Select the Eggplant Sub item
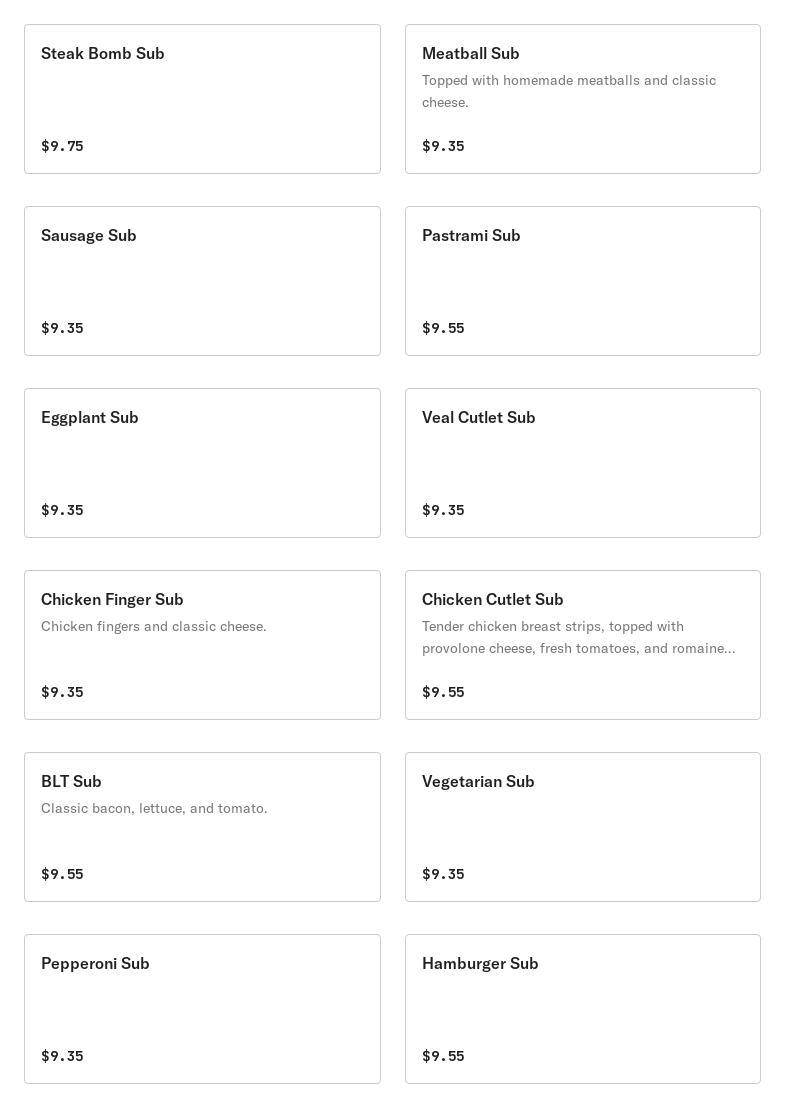This screenshot has height=1112, width=785. 202,463
